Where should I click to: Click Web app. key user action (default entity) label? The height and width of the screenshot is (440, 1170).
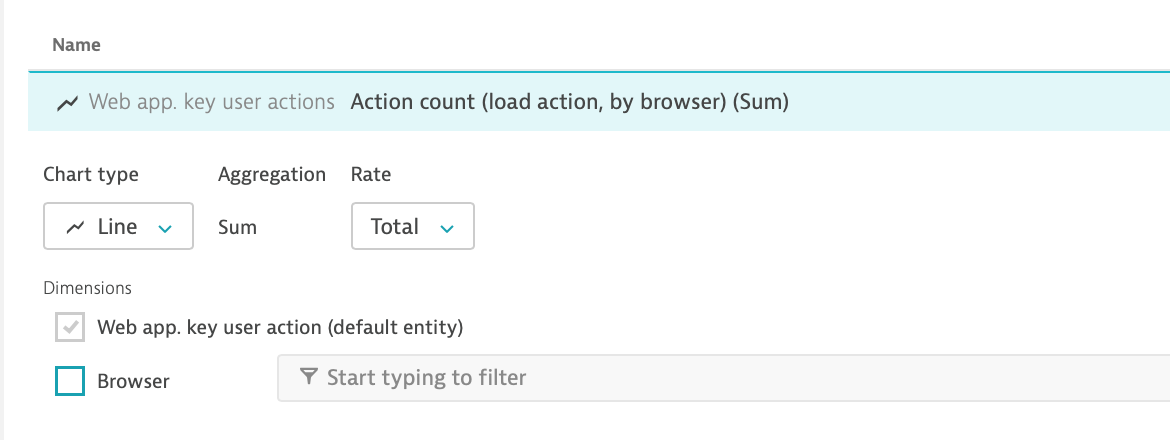click(280, 327)
